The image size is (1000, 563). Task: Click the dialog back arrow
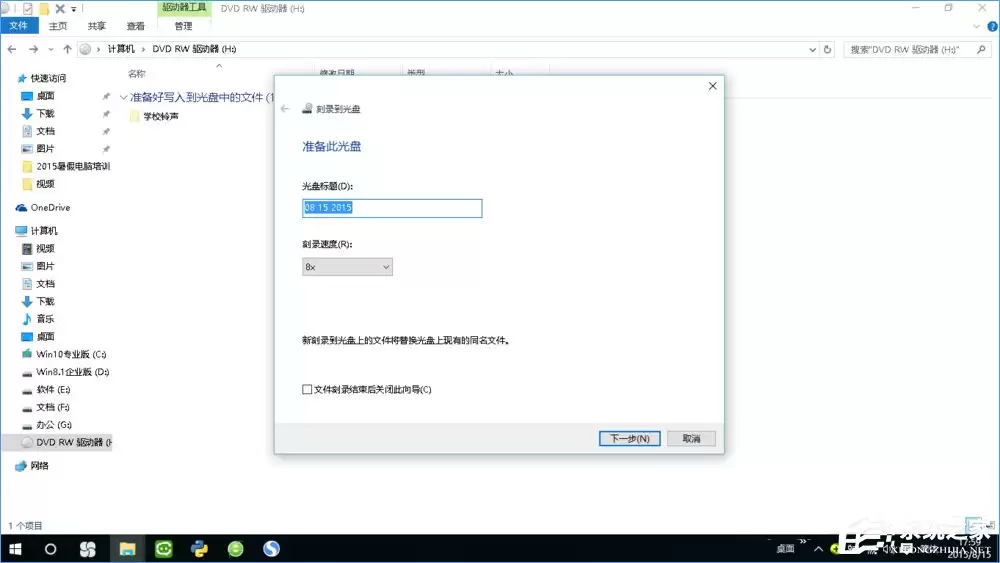pyautogui.click(x=285, y=108)
